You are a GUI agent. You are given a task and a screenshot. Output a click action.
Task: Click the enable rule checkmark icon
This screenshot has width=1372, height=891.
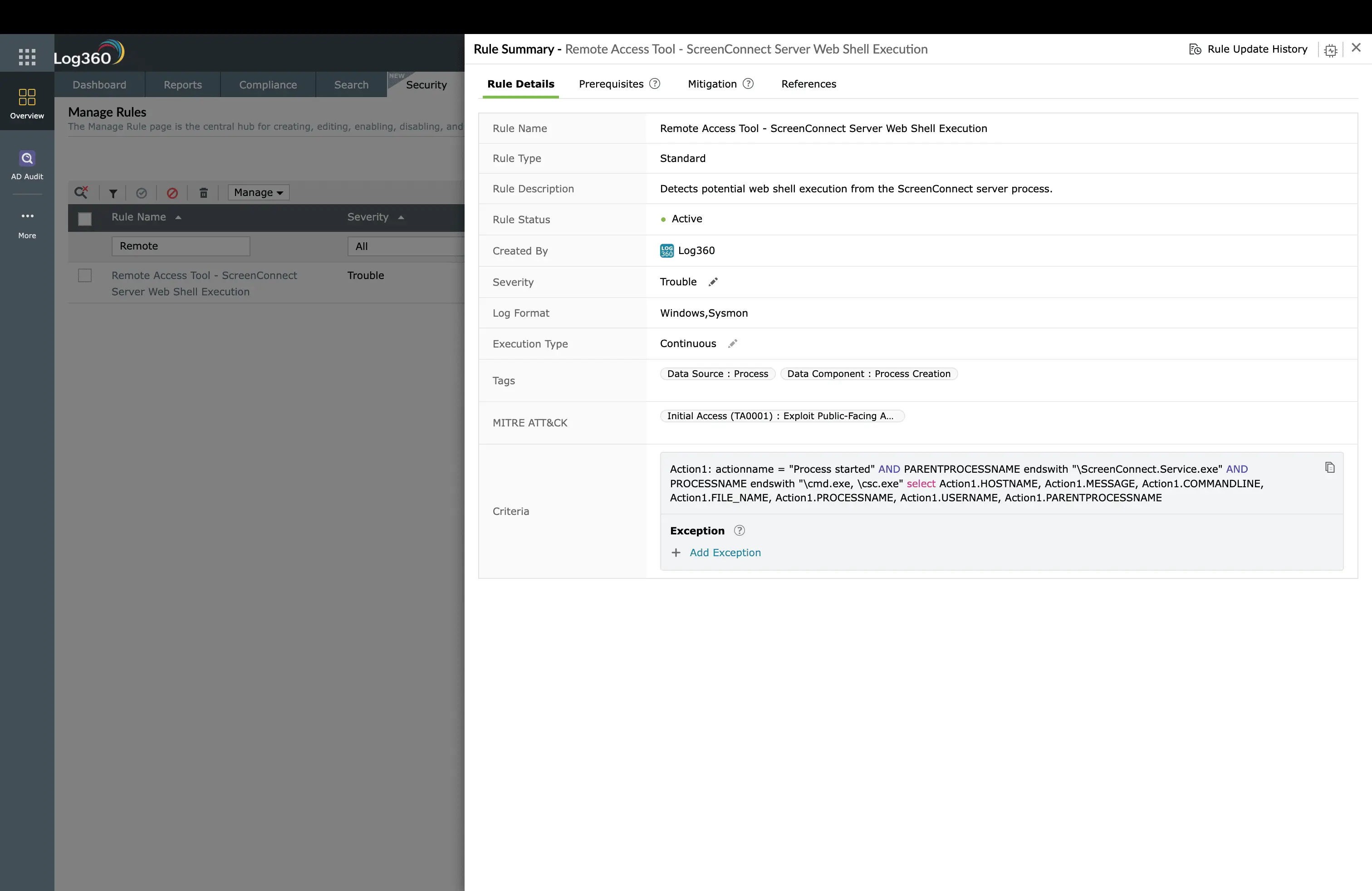click(141, 193)
